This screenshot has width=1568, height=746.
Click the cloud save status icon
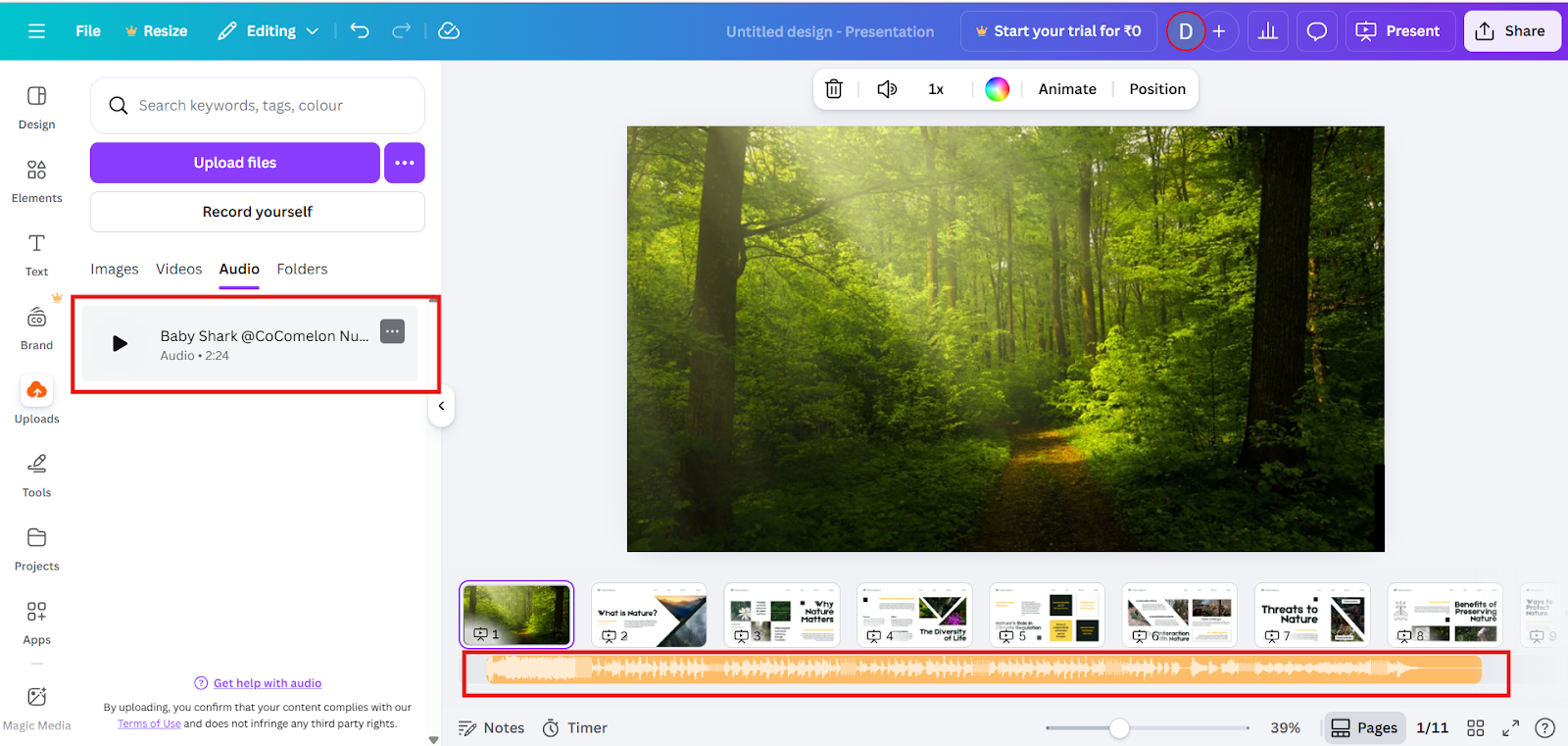(x=449, y=31)
